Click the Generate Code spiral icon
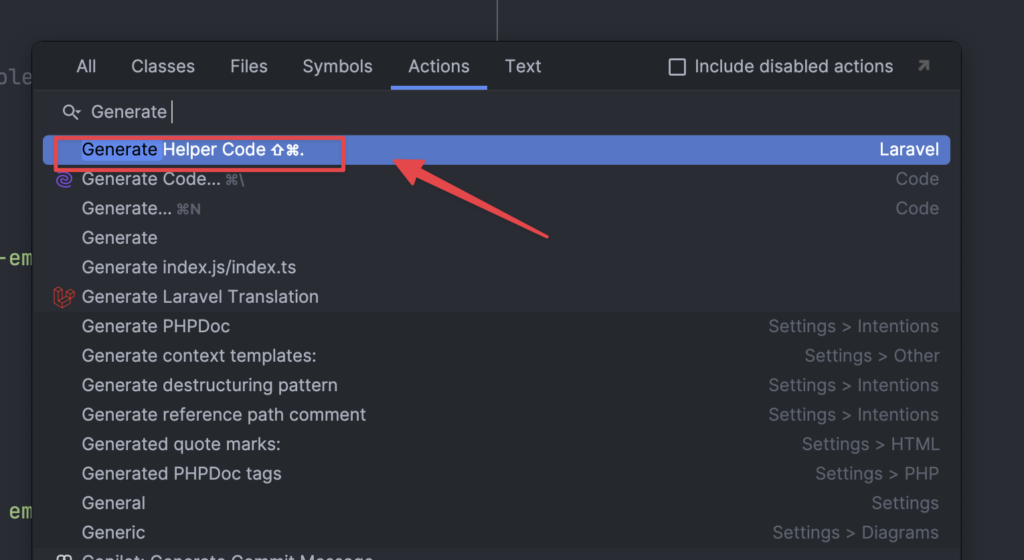 click(64, 180)
